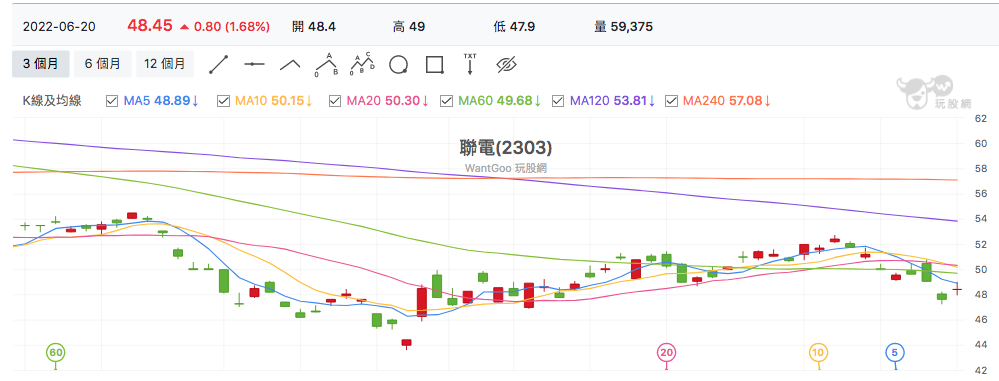Image resolution: width=999 pixels, height=381 pixels.
Task: Click the MA120 value 53.81
Action: click(629, 101)
